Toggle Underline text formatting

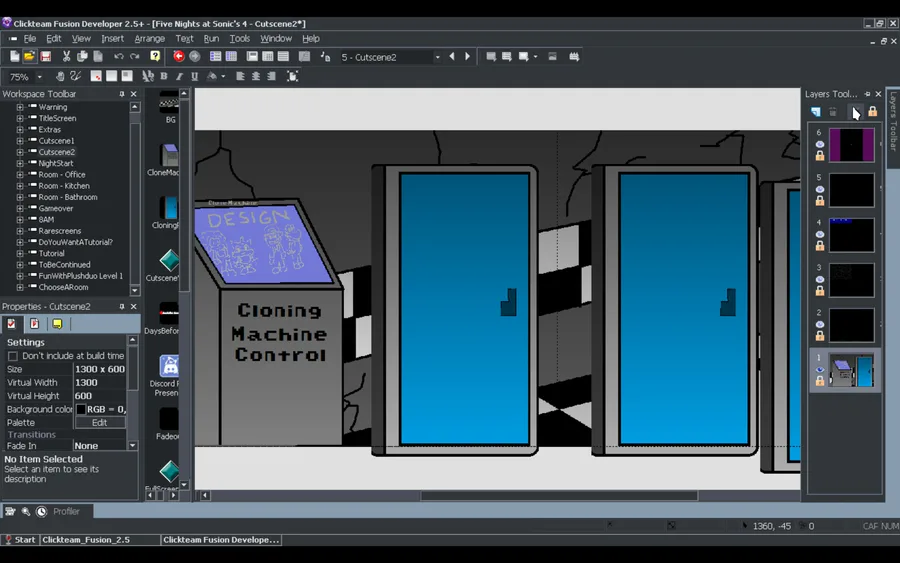(x=195, y=76)
